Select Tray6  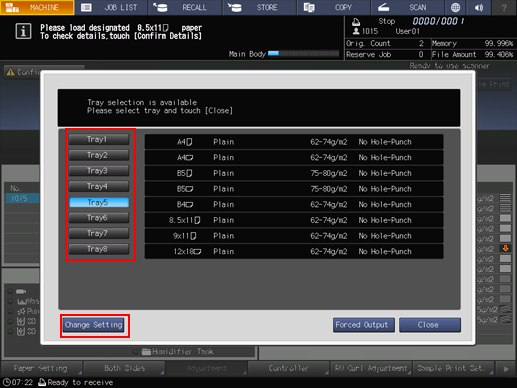[x=99, y=218]
